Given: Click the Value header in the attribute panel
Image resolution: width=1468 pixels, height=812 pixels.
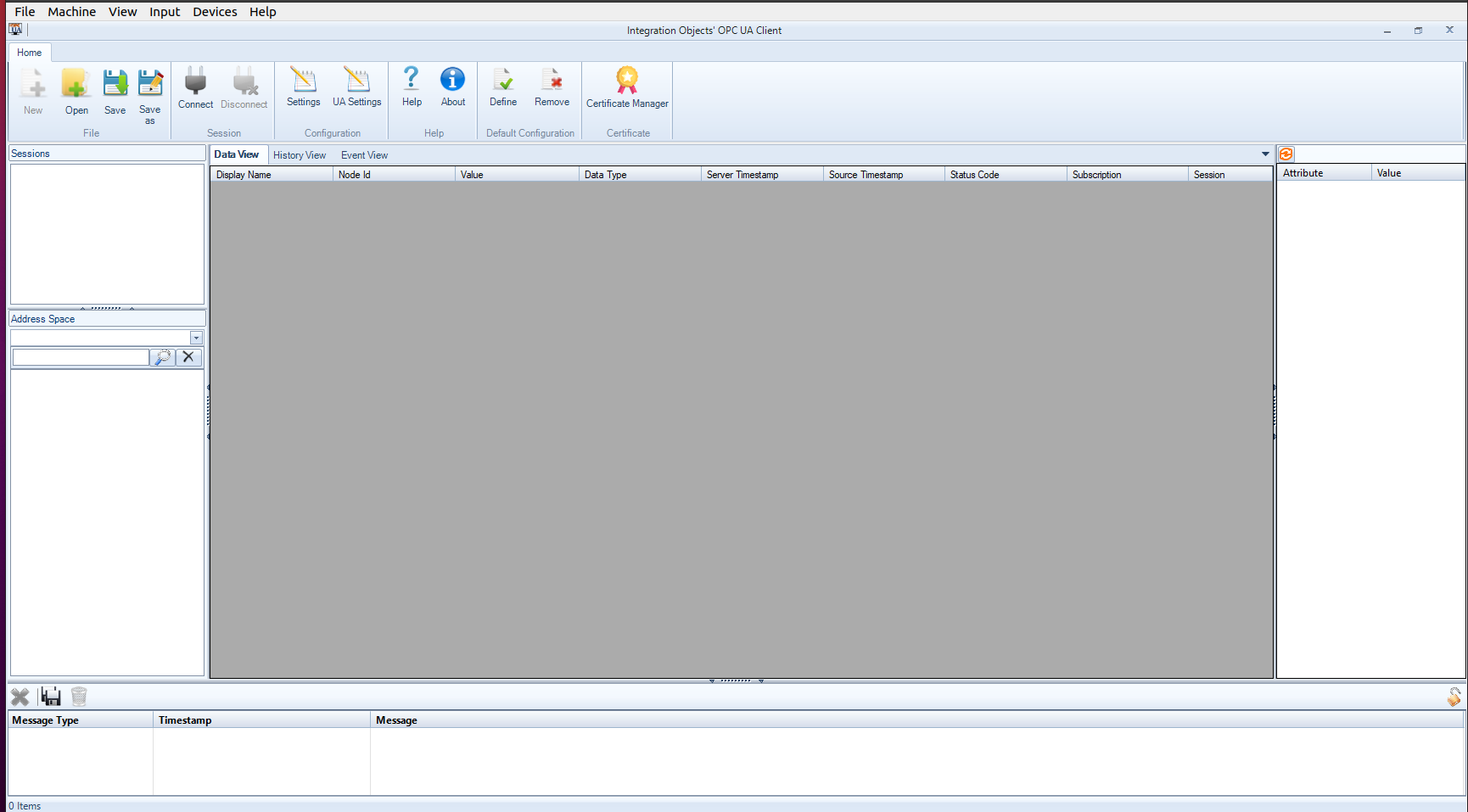Looking at the screenshot, I should tap(1418, 173).
